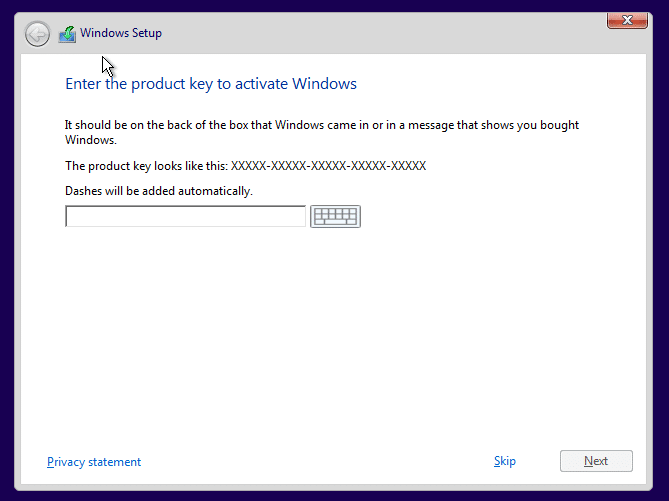669x501 pixels.
Task: Click the 'Windows Setup' title text
Action: (121, 33)
